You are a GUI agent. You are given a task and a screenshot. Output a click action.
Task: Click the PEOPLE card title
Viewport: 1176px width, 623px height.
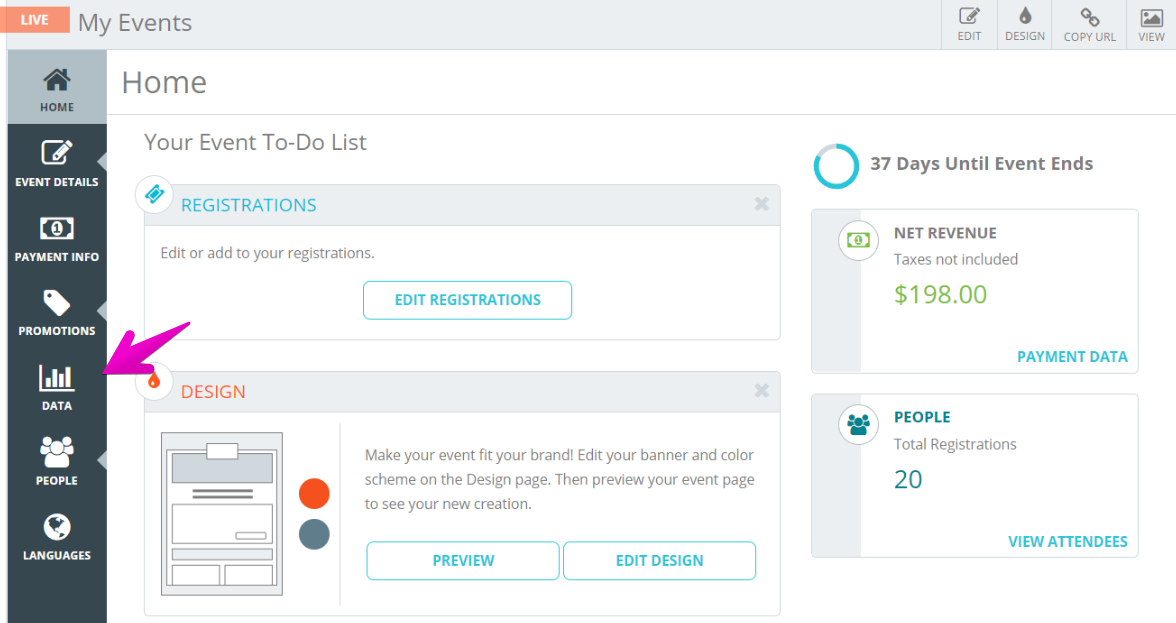[x=922, y=417]
